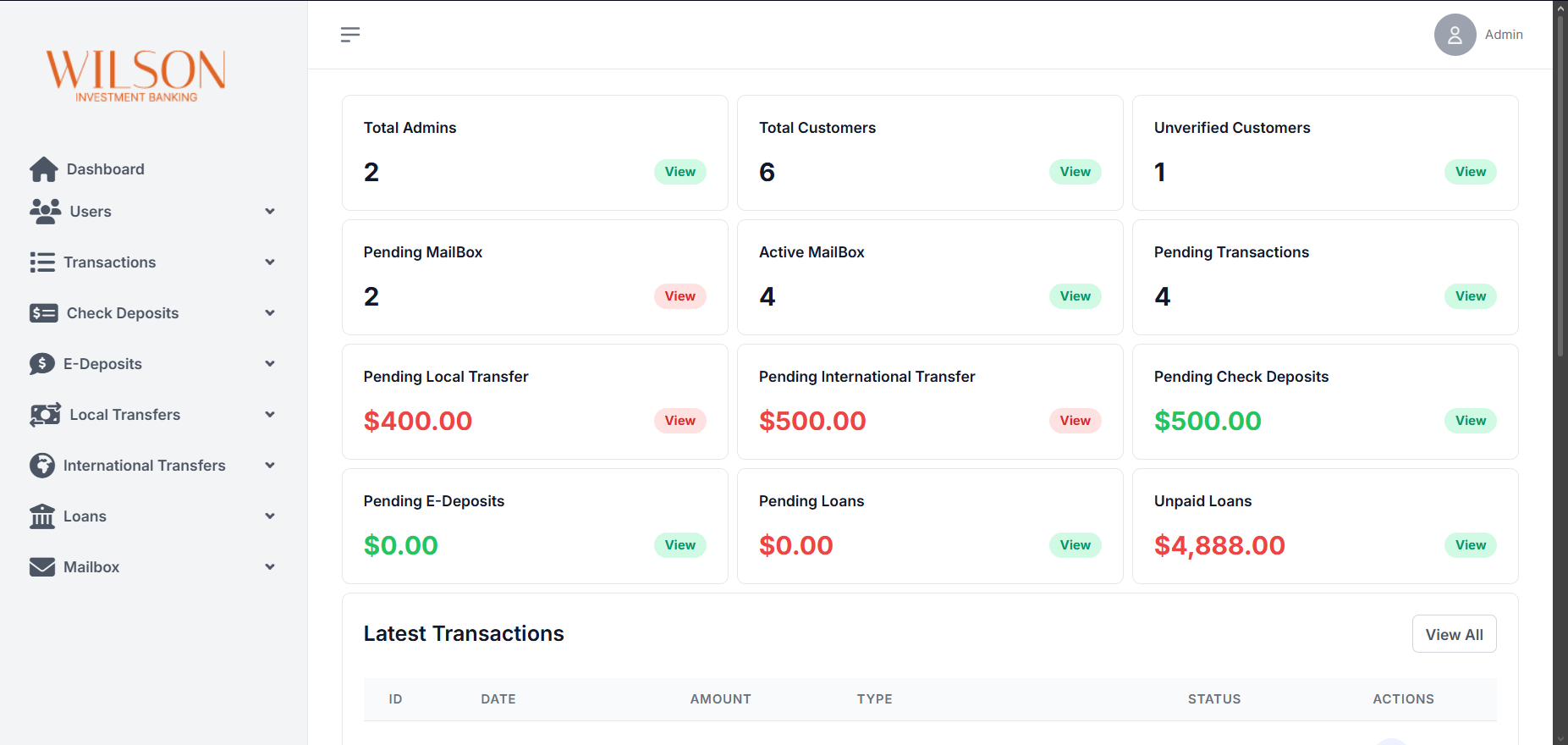Click the E-Deposits dollar bubble icon

pyautogui.click(x=42, y=364)
